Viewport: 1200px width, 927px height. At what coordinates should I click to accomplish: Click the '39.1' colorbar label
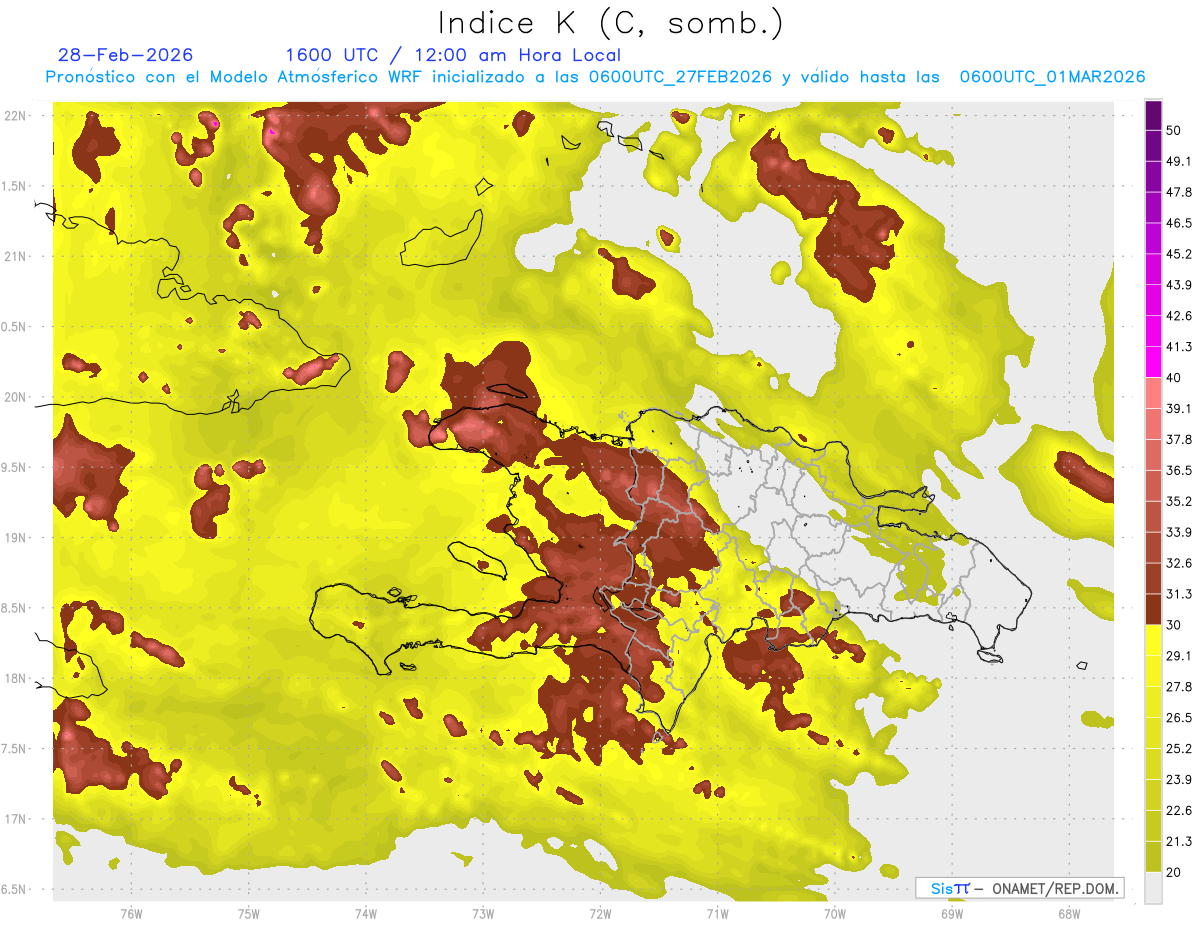click(x=1179, y=408)
